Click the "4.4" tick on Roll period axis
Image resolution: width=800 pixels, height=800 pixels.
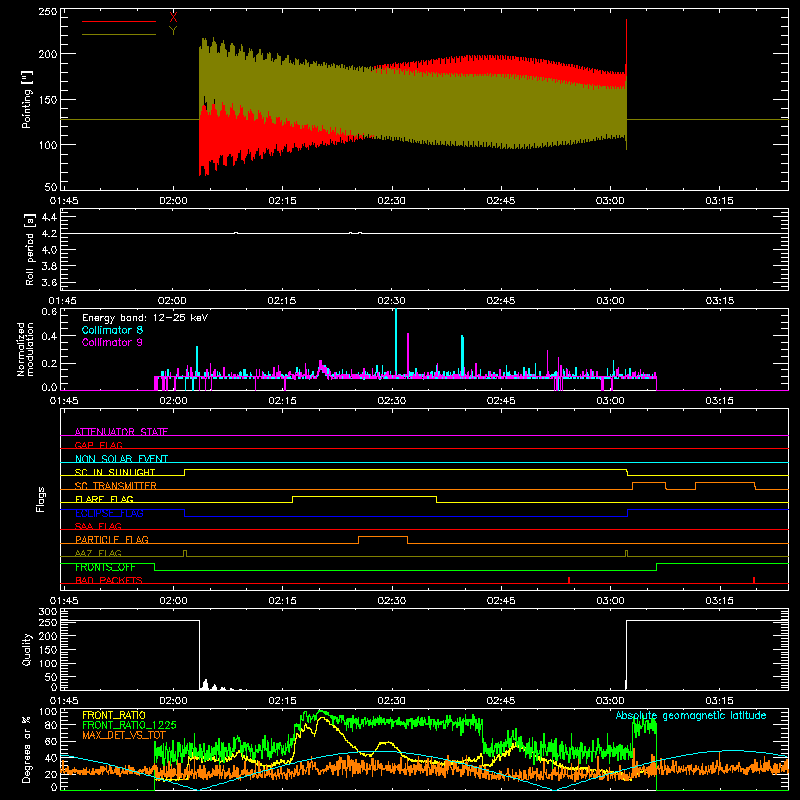[48, 217]
